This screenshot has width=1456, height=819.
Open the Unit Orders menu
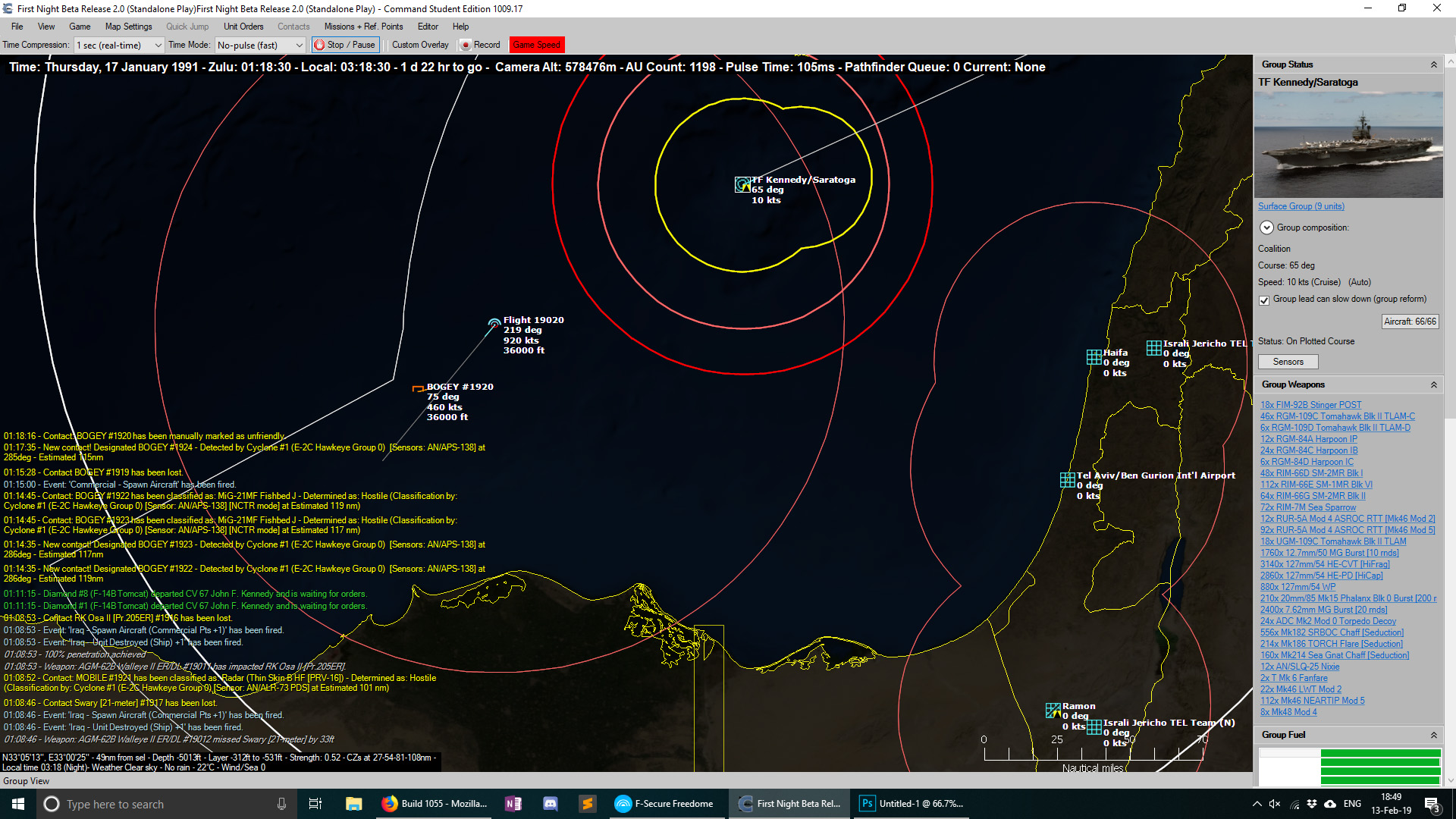tap(243, 27)
